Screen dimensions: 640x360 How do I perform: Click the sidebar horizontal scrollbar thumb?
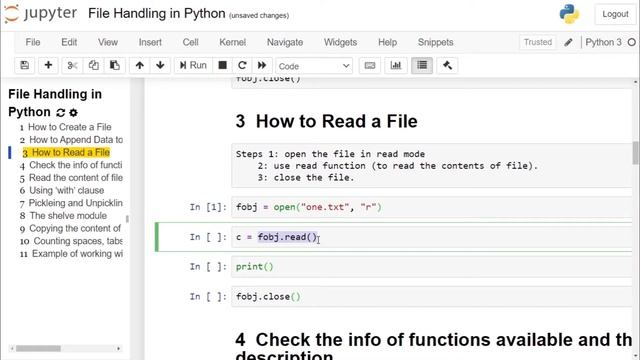[x=38, y=349]
